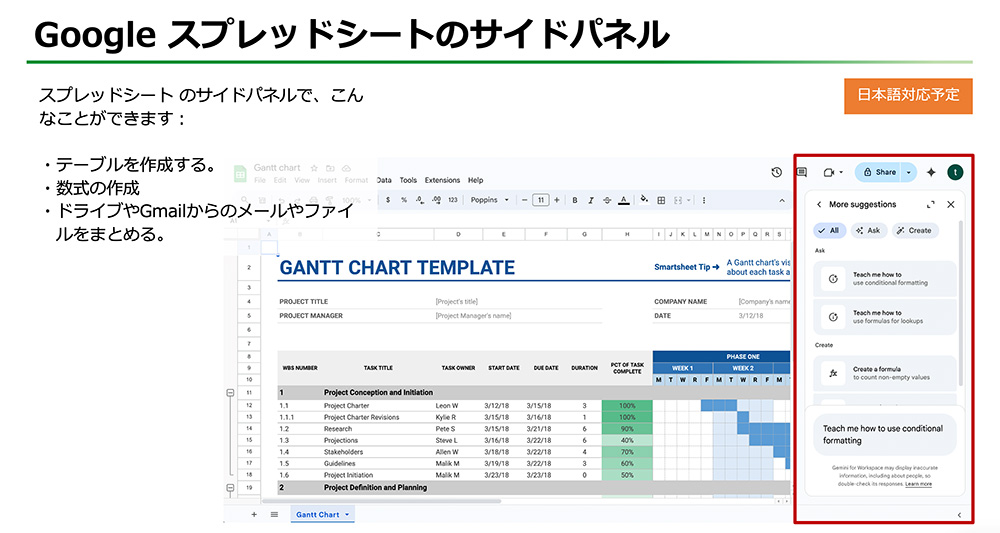Open the Data menu
The image size is (1000, 533).
(384, 180)
